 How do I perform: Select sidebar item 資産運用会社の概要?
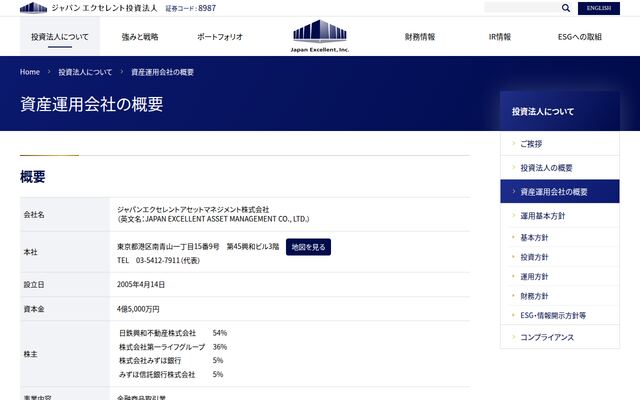[x=560, y=191]
